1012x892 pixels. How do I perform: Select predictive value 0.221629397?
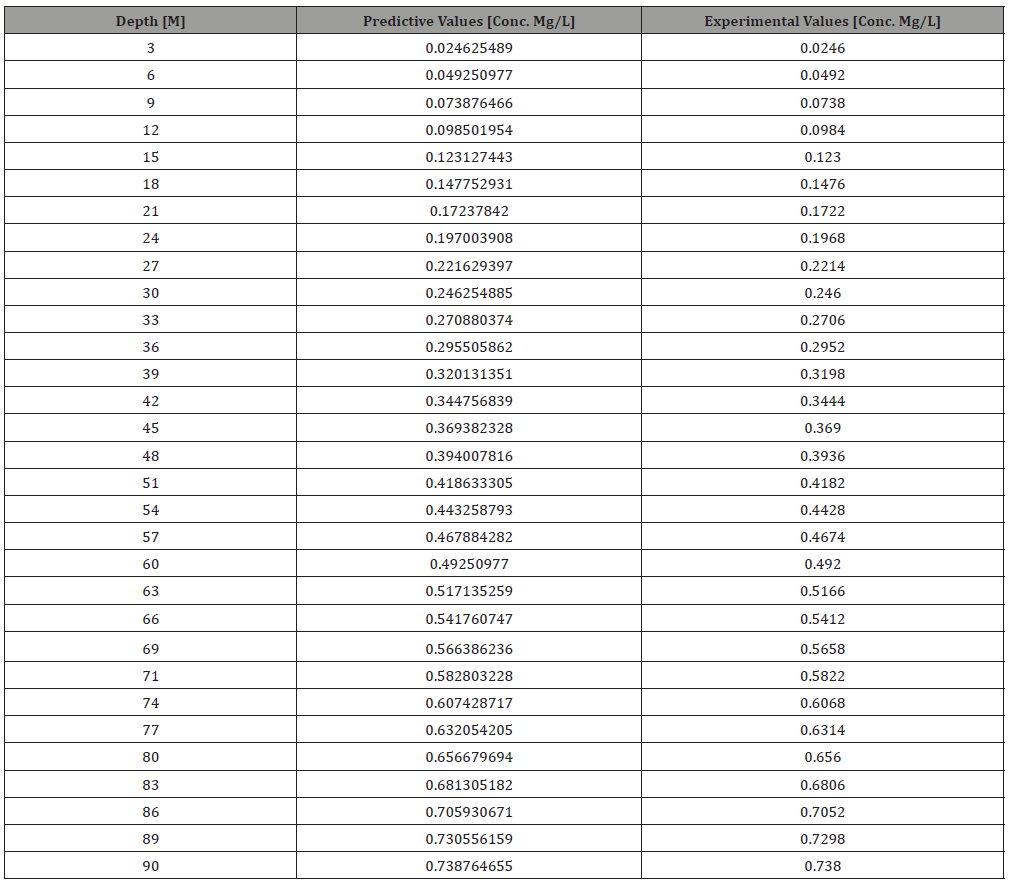tap(469, 267)
